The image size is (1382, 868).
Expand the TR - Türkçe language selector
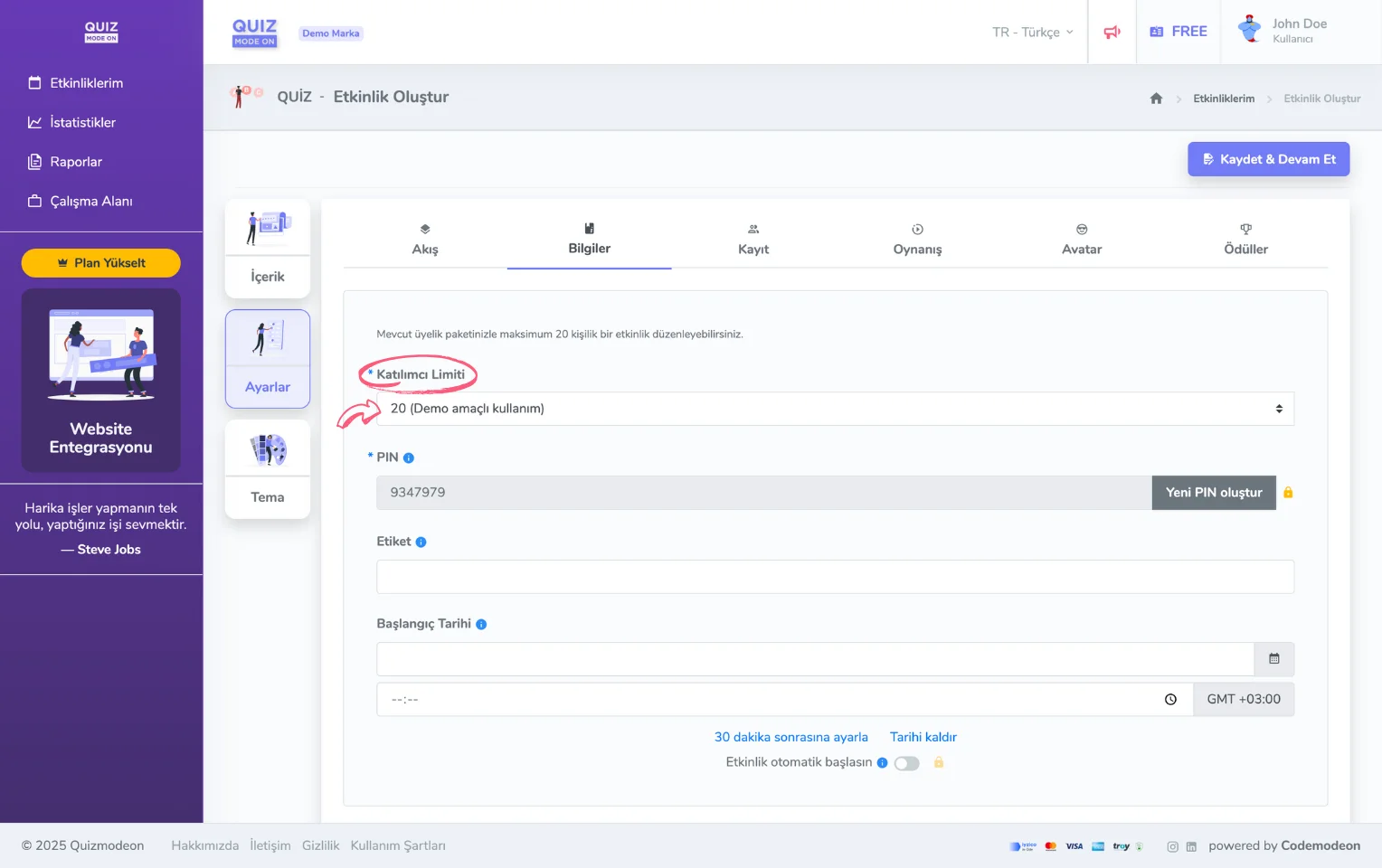point(1032,32)
